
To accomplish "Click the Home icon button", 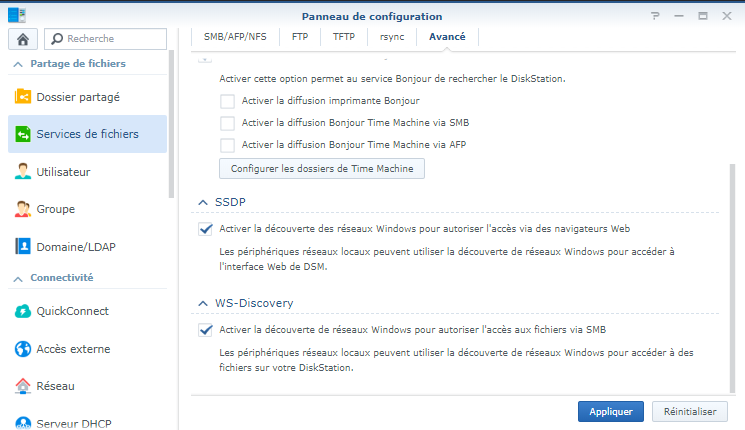I will coord(22,39).
